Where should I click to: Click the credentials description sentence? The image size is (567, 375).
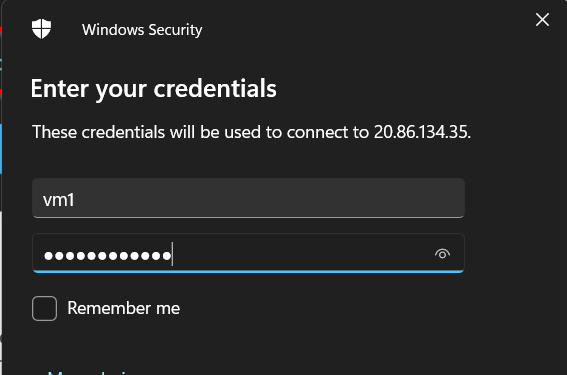coord(251,132)
